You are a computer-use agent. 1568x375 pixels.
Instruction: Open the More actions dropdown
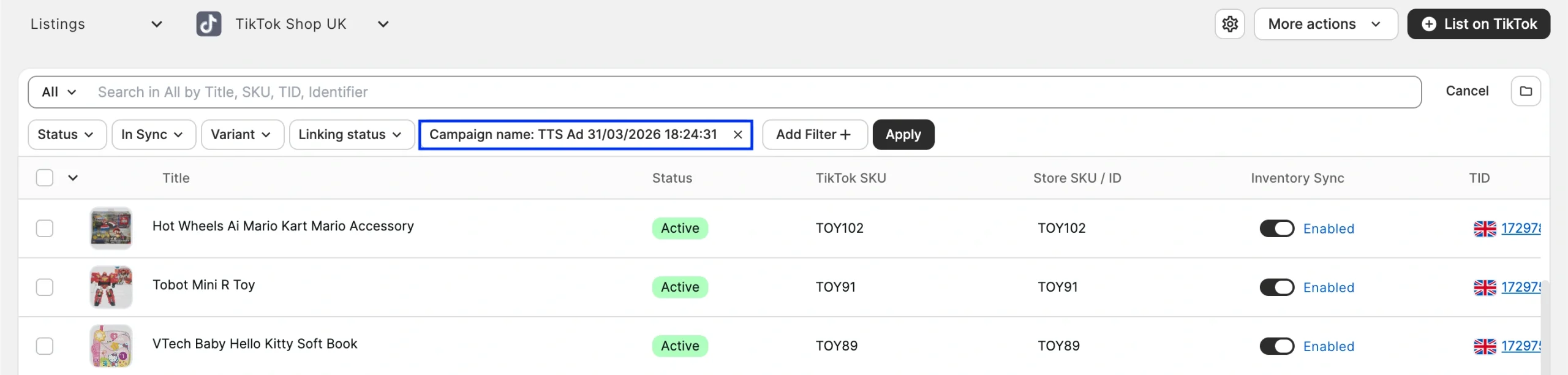tap(1325, 24)
